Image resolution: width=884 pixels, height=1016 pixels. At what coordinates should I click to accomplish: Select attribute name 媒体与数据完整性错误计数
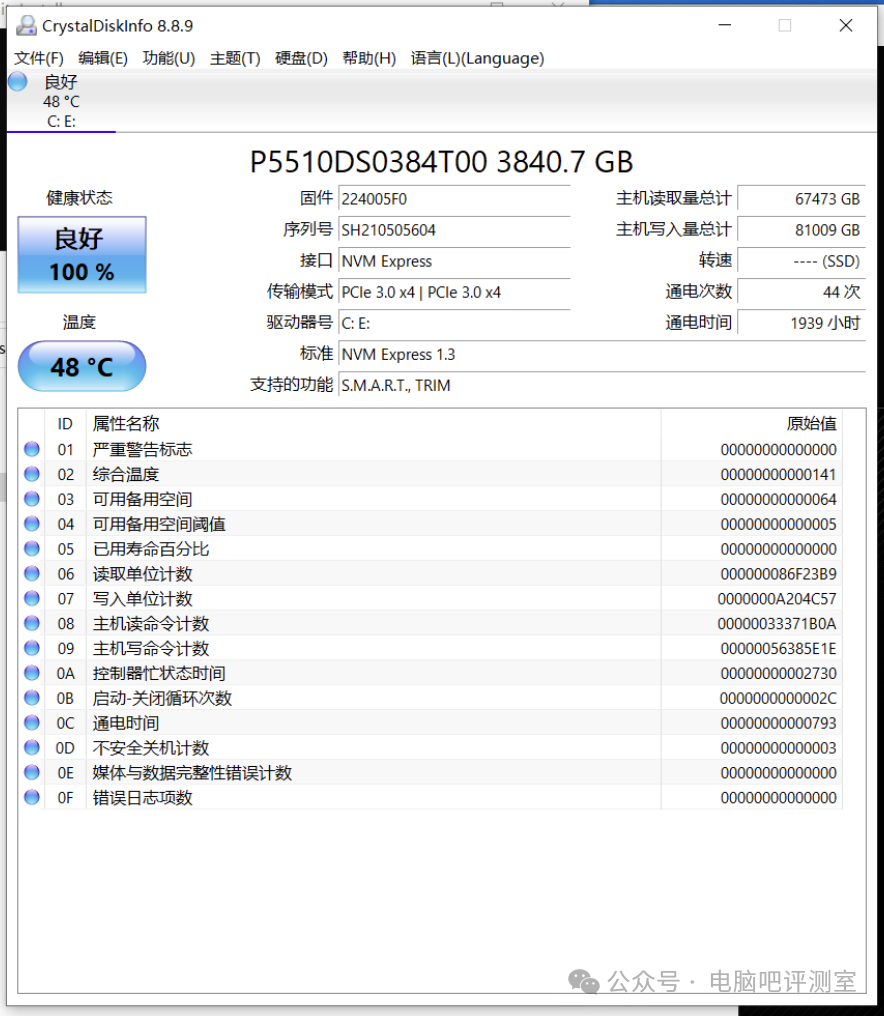point(192,773)
